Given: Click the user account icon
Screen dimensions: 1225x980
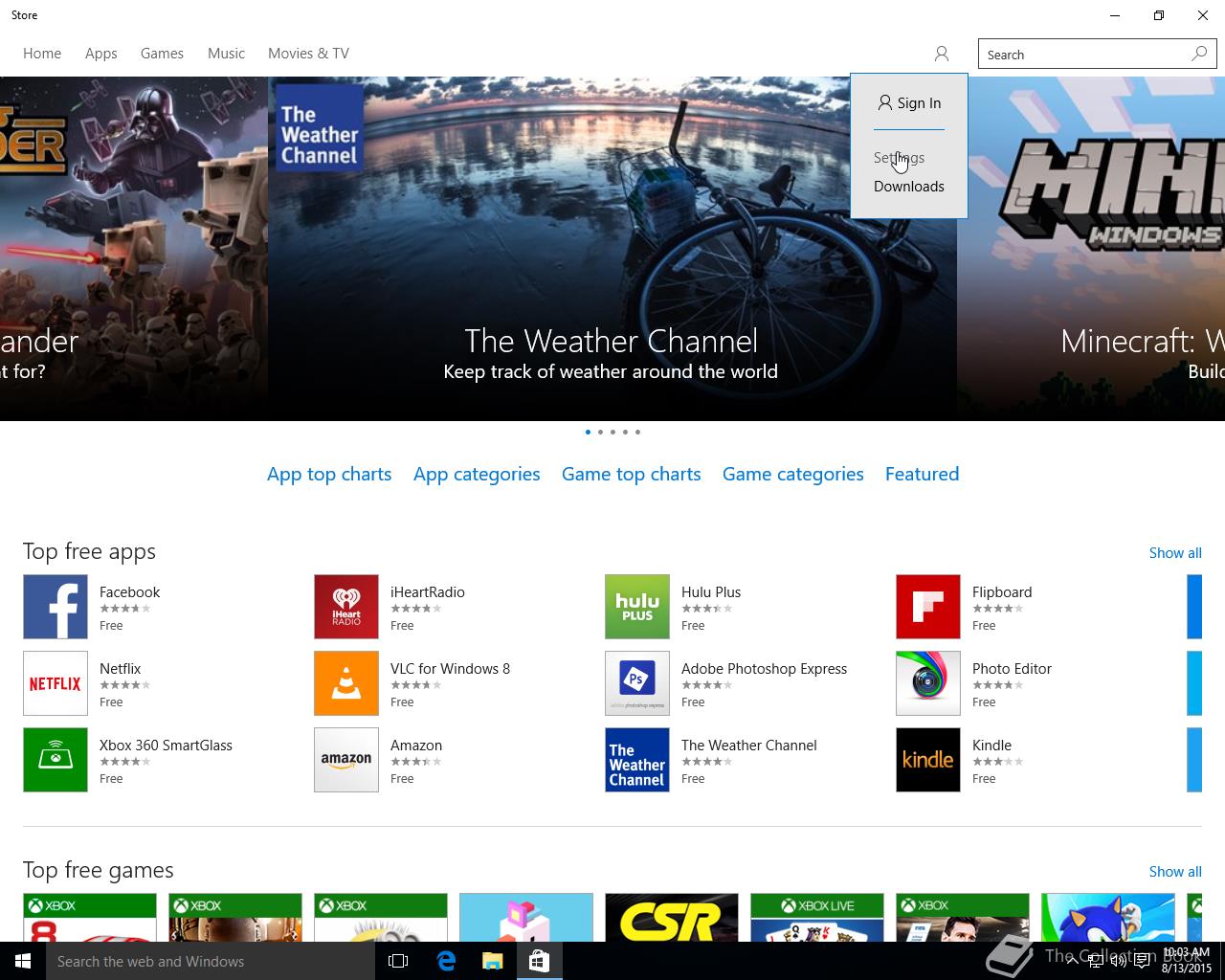Looking at the screenshot, I should (x=942, y=54).
